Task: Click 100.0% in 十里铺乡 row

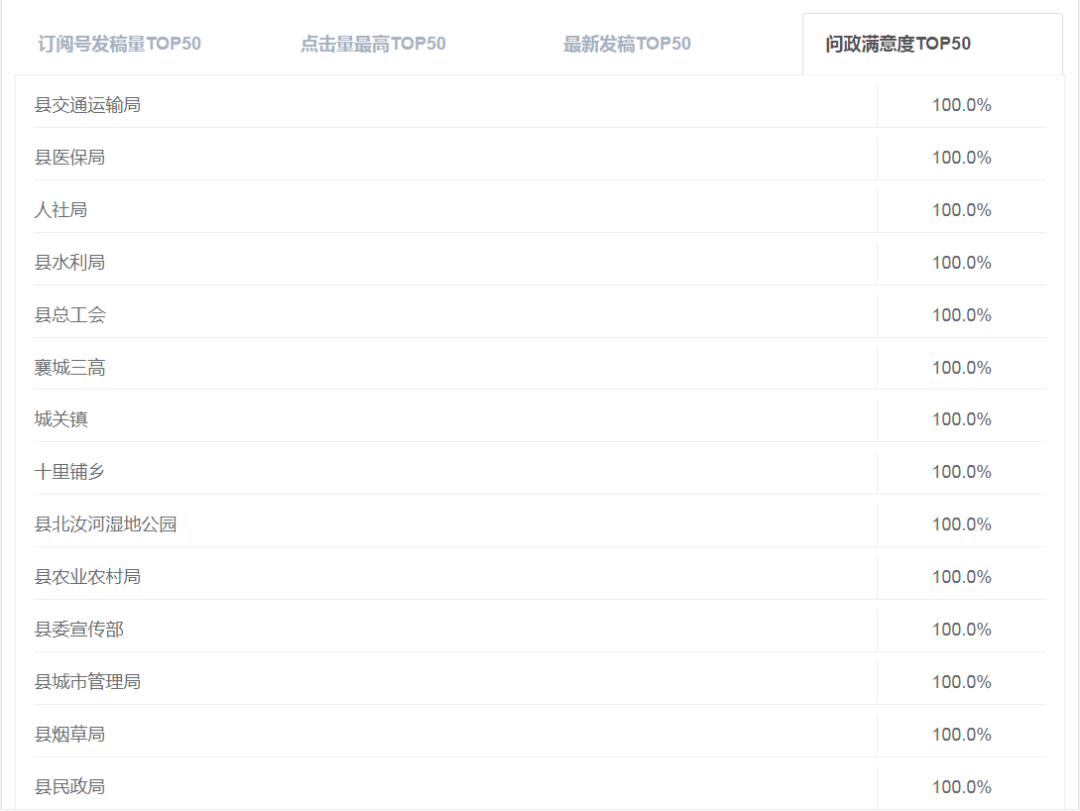Action: 962,472
